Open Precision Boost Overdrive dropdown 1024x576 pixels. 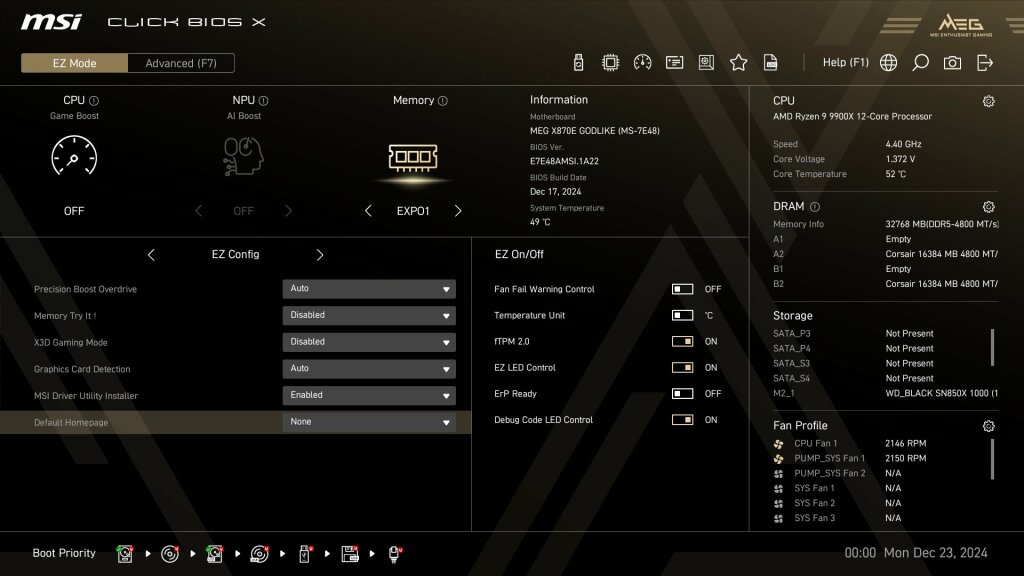(369, 289)
